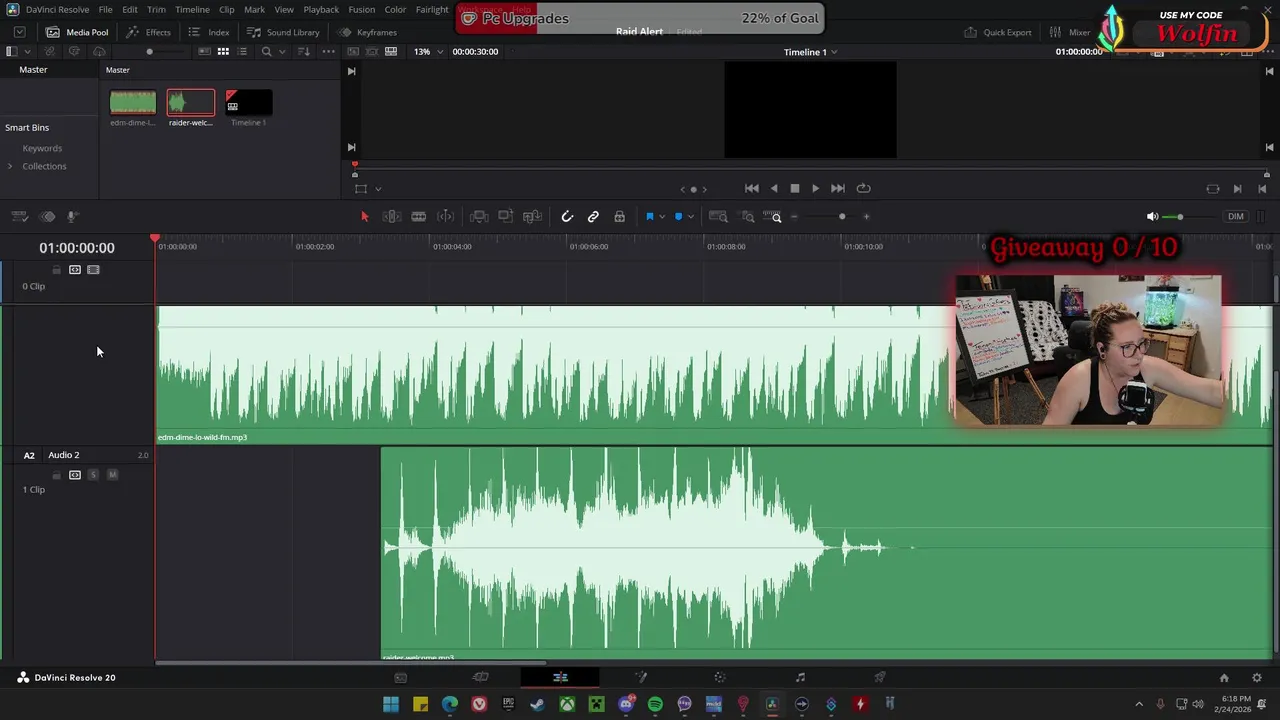Viewport: 1280px width, 720px height.
Task: Click the Quick Export button
Action: (997, 32)
